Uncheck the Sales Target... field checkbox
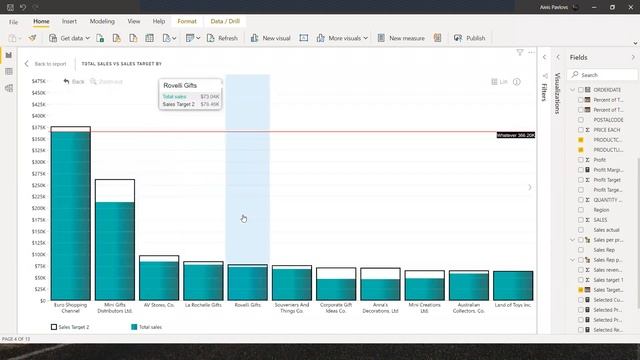640x360 pixels. point(581,290)
